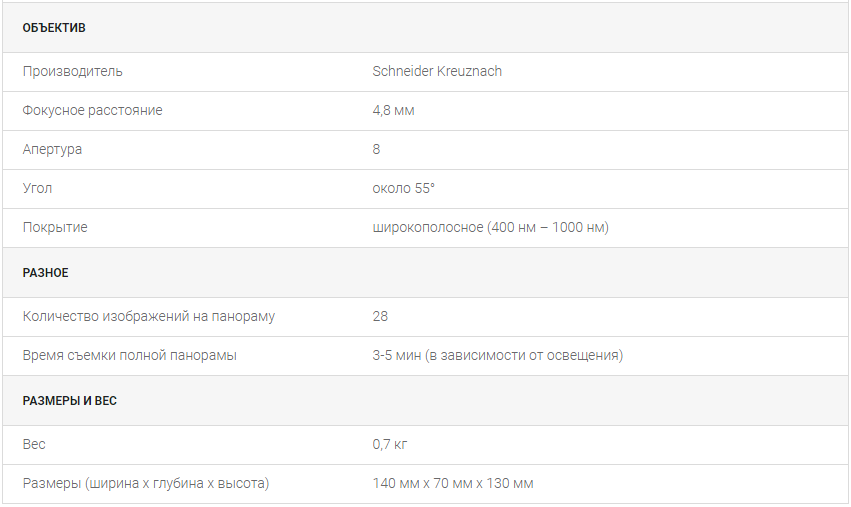Click the 140 мм x 70 мм dimensions value
This screenshot has width=851, height=507.
pyautogui.click(x=453, y=484)
